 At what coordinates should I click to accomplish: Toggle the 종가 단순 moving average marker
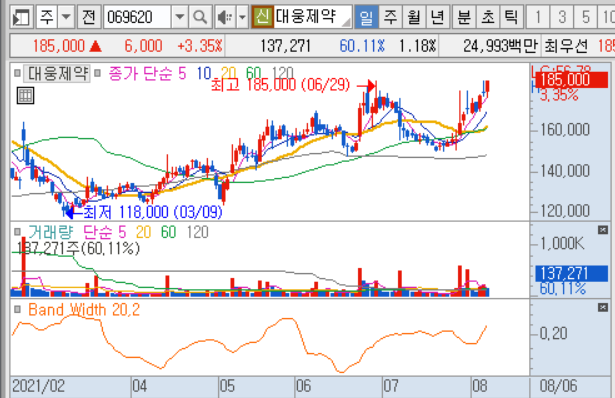pyautogui.click(x=97, y=73)
